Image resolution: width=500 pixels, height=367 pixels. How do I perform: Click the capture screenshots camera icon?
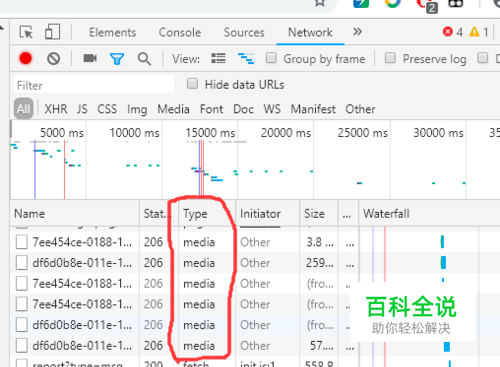click(90, 58)
